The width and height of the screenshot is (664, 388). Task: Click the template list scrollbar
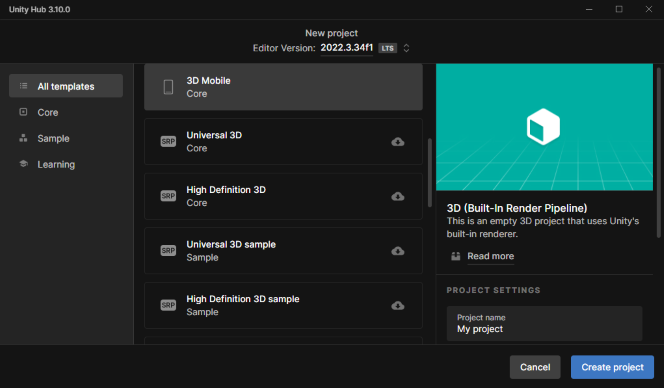coord(430,172)
